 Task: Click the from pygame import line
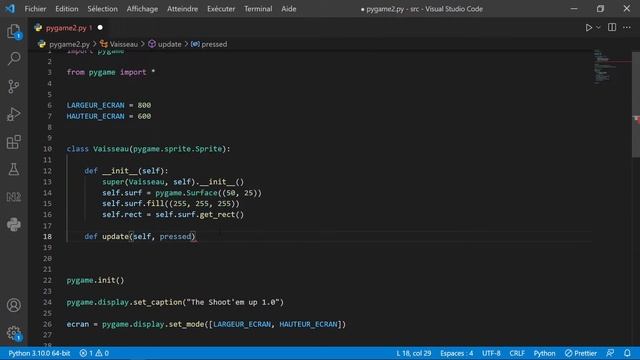[111, 72]
